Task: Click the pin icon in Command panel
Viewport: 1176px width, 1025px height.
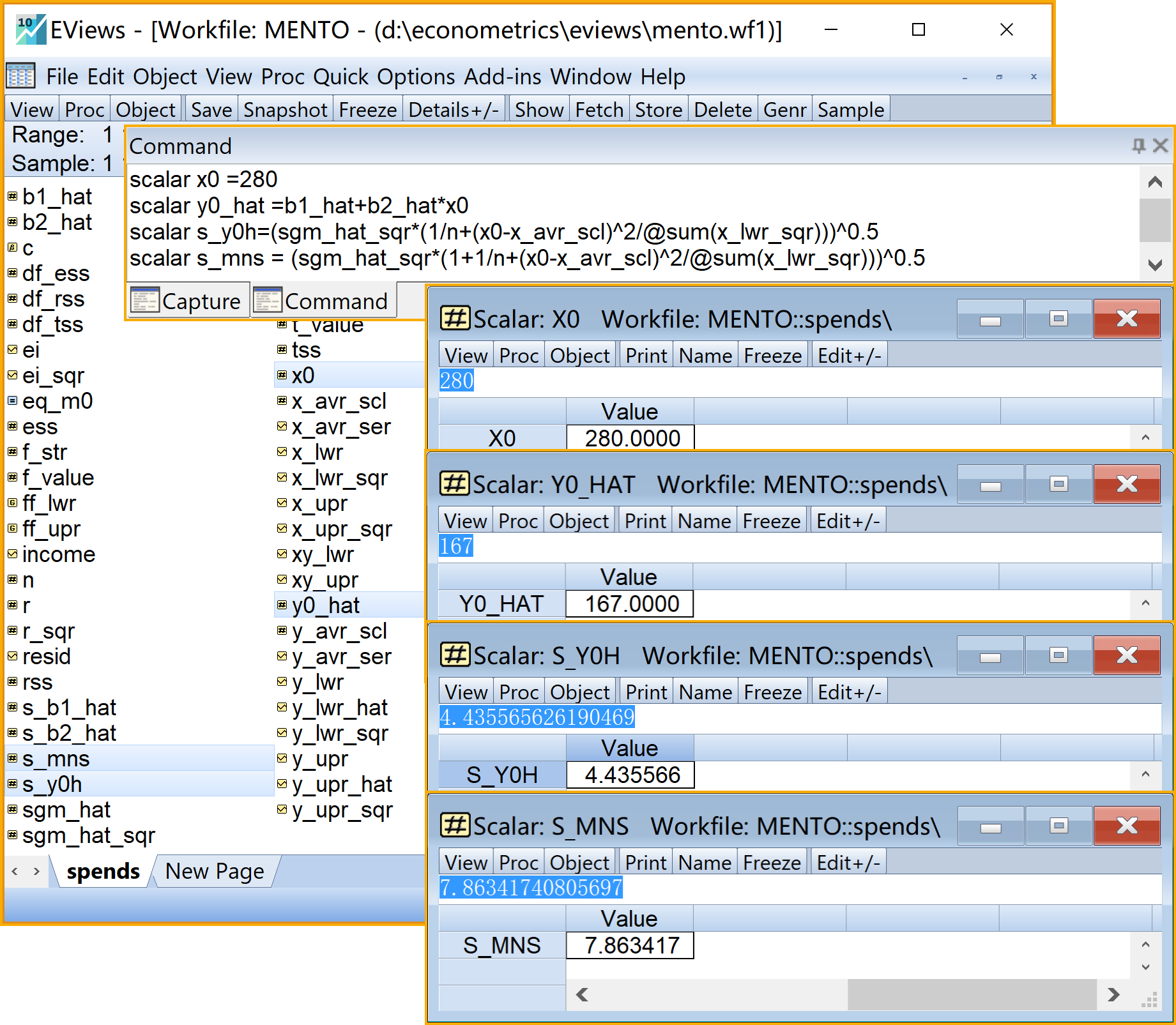Action: coord(1138,146)
